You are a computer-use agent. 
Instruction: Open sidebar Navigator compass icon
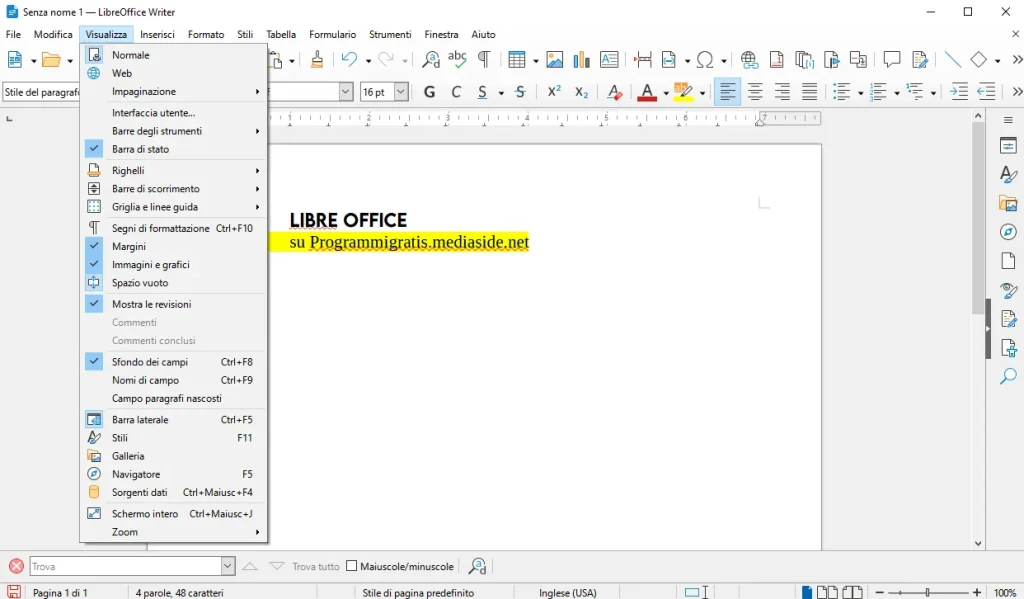pos(1008,232)
